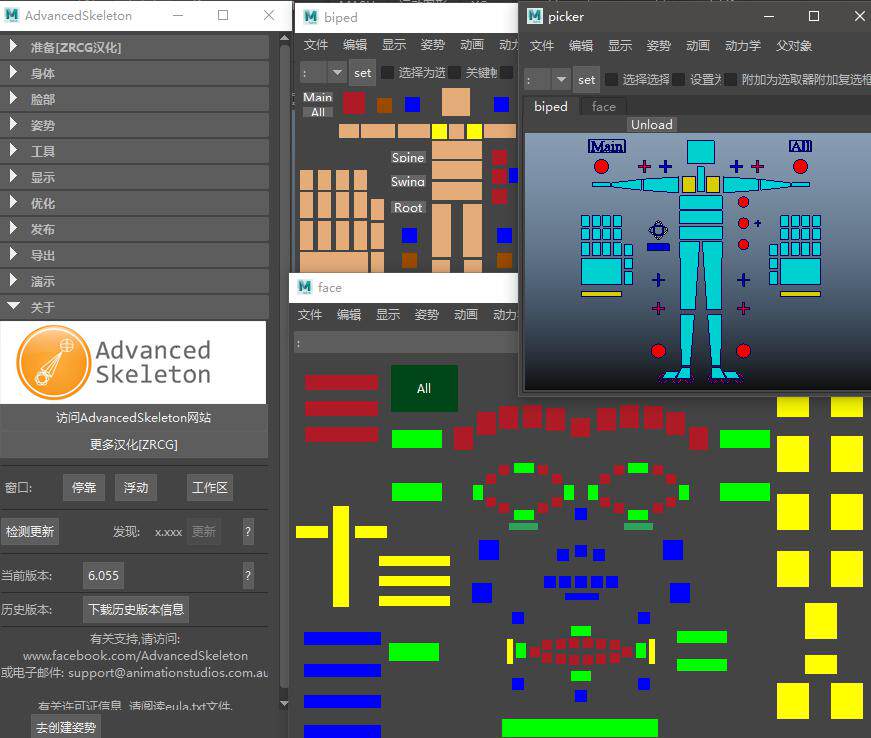Click the Swing button in biped window
This screenshot has height=738, width=871.
point(408,181)
